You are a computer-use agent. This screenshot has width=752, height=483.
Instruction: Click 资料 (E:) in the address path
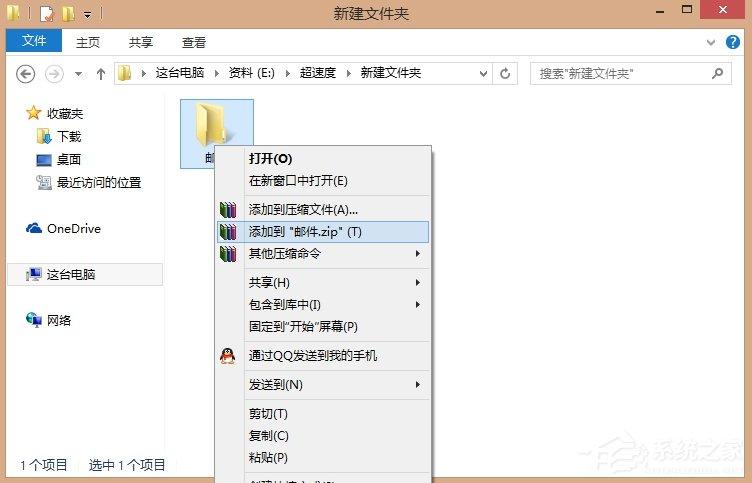pyautogui.click(x=251, y=73)
